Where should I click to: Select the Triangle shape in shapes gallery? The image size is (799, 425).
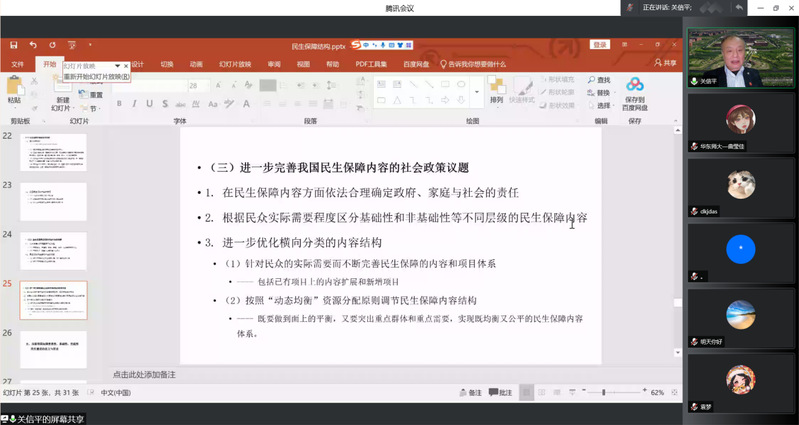pyautogui.click(x=397, y=100)
